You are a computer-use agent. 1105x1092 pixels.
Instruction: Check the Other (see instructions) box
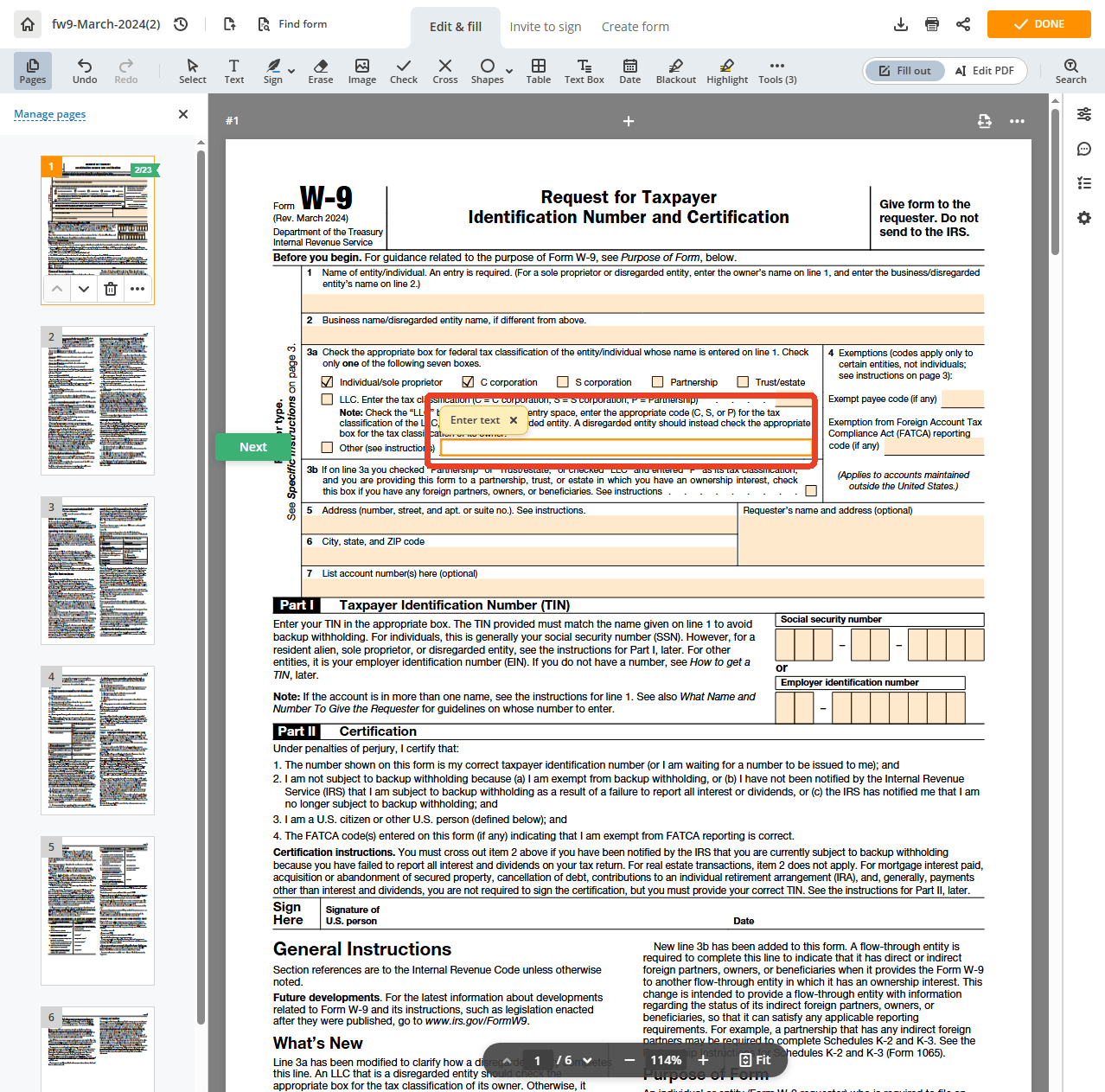point(327,447)
